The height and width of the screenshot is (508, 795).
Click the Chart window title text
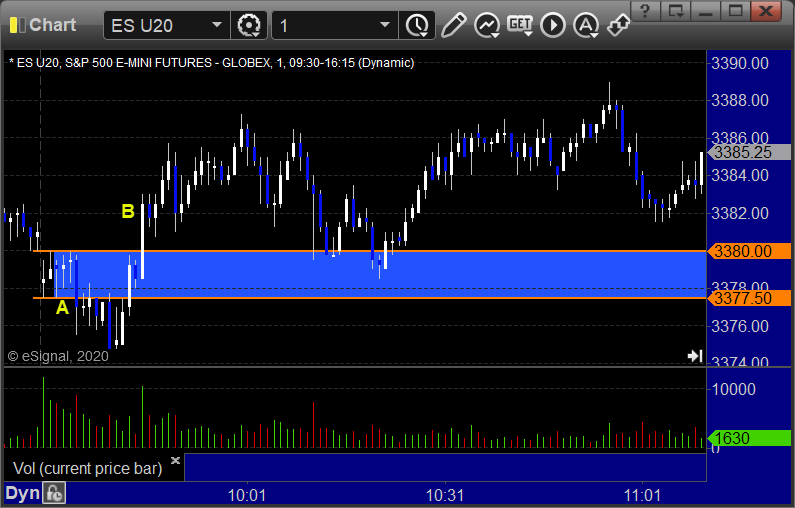53,25
